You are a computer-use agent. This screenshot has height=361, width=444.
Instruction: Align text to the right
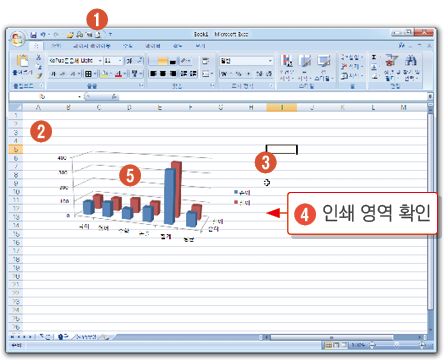(x=173, y=74)
